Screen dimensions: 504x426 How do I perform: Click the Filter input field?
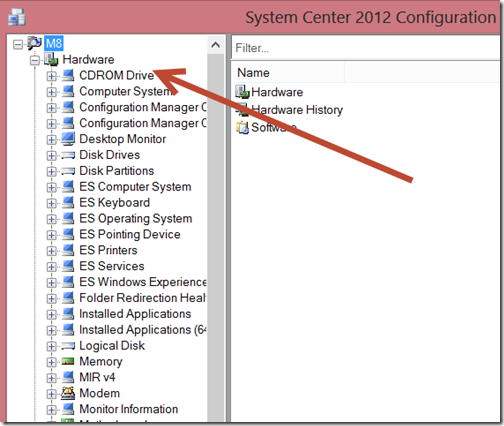[x=366, y=48]
